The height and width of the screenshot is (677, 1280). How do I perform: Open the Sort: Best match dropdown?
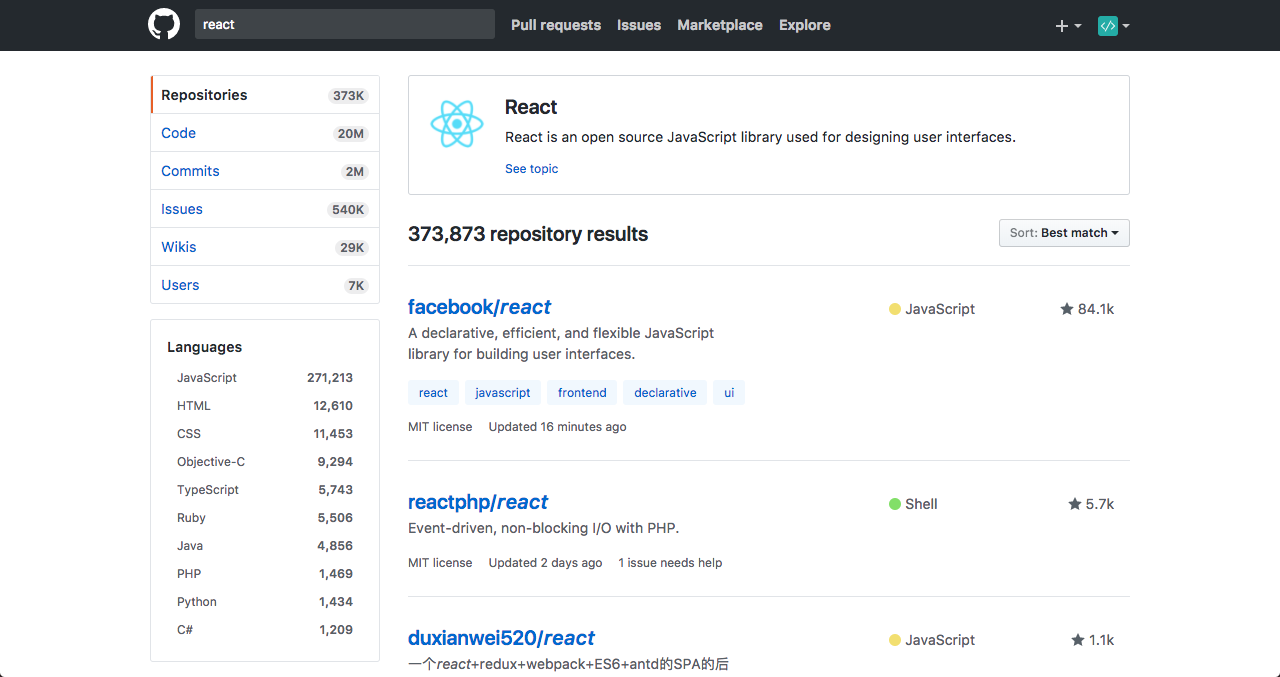1063,233
